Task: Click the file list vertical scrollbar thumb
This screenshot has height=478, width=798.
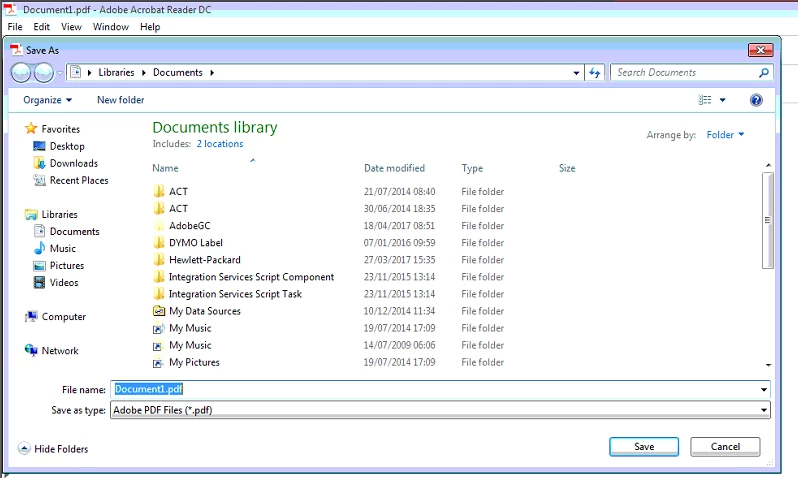Action: point(767,220)
